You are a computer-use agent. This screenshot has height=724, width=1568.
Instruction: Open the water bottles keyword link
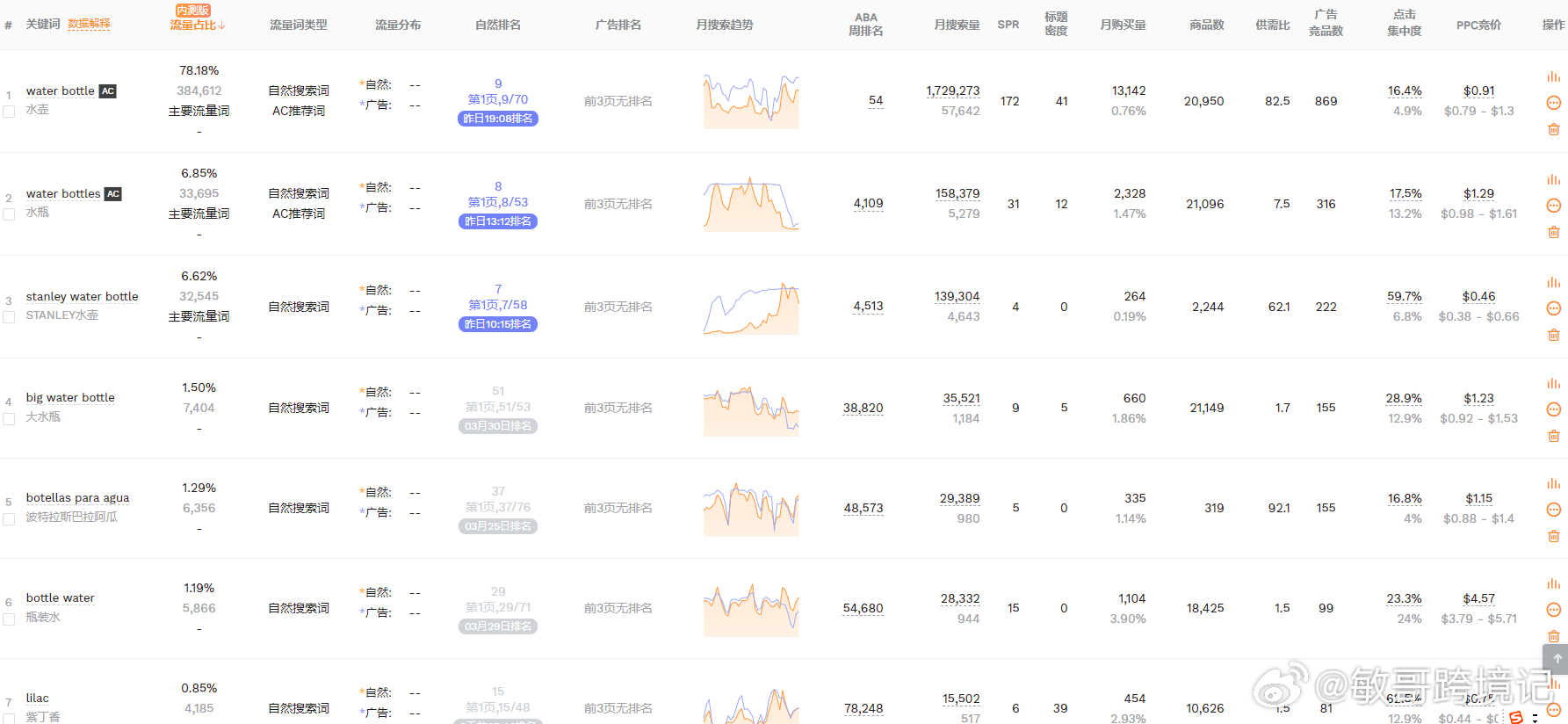(x=63, y=194)
